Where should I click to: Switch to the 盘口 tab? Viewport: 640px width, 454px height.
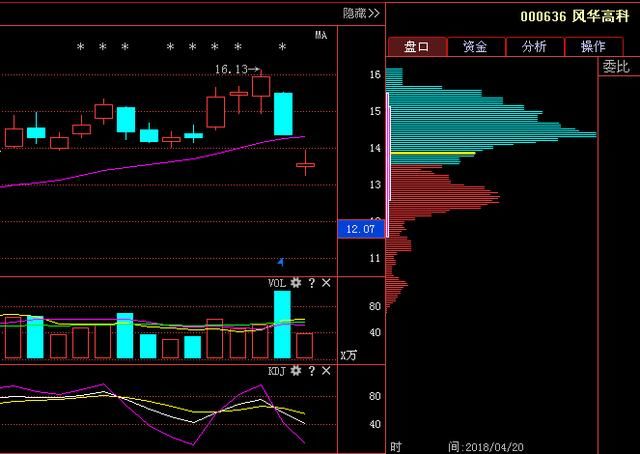pyautogui.click(x=415, y=47)
